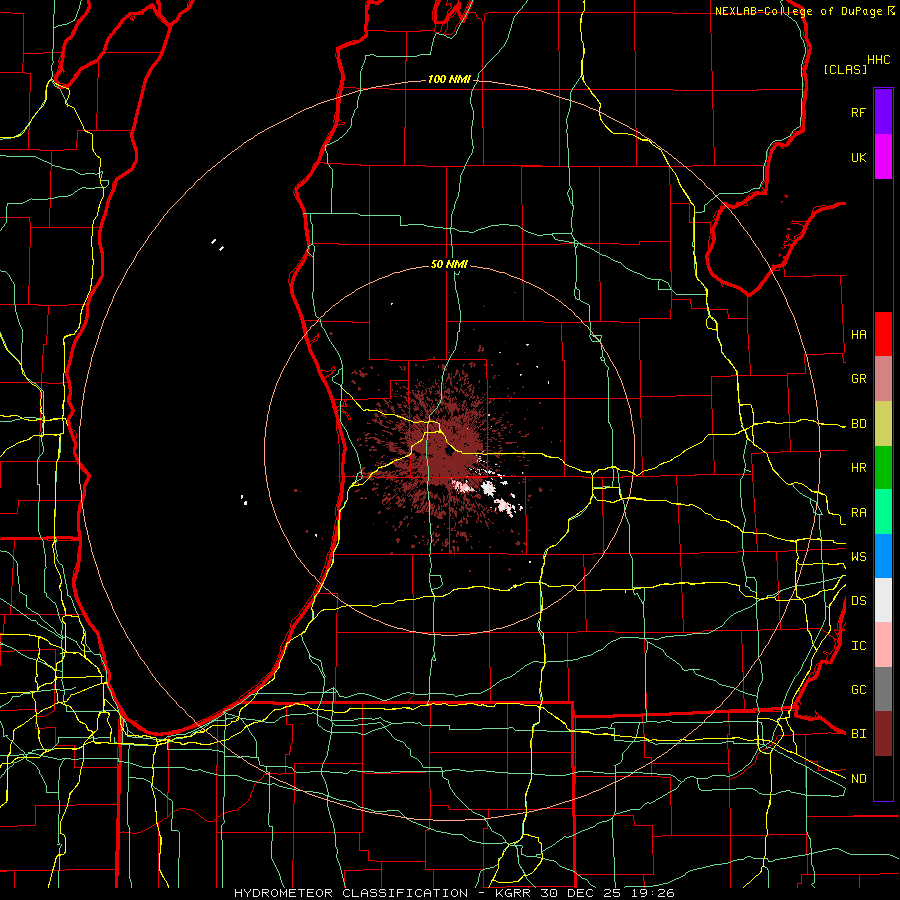Click the "GC" legend label

point(858,690)
